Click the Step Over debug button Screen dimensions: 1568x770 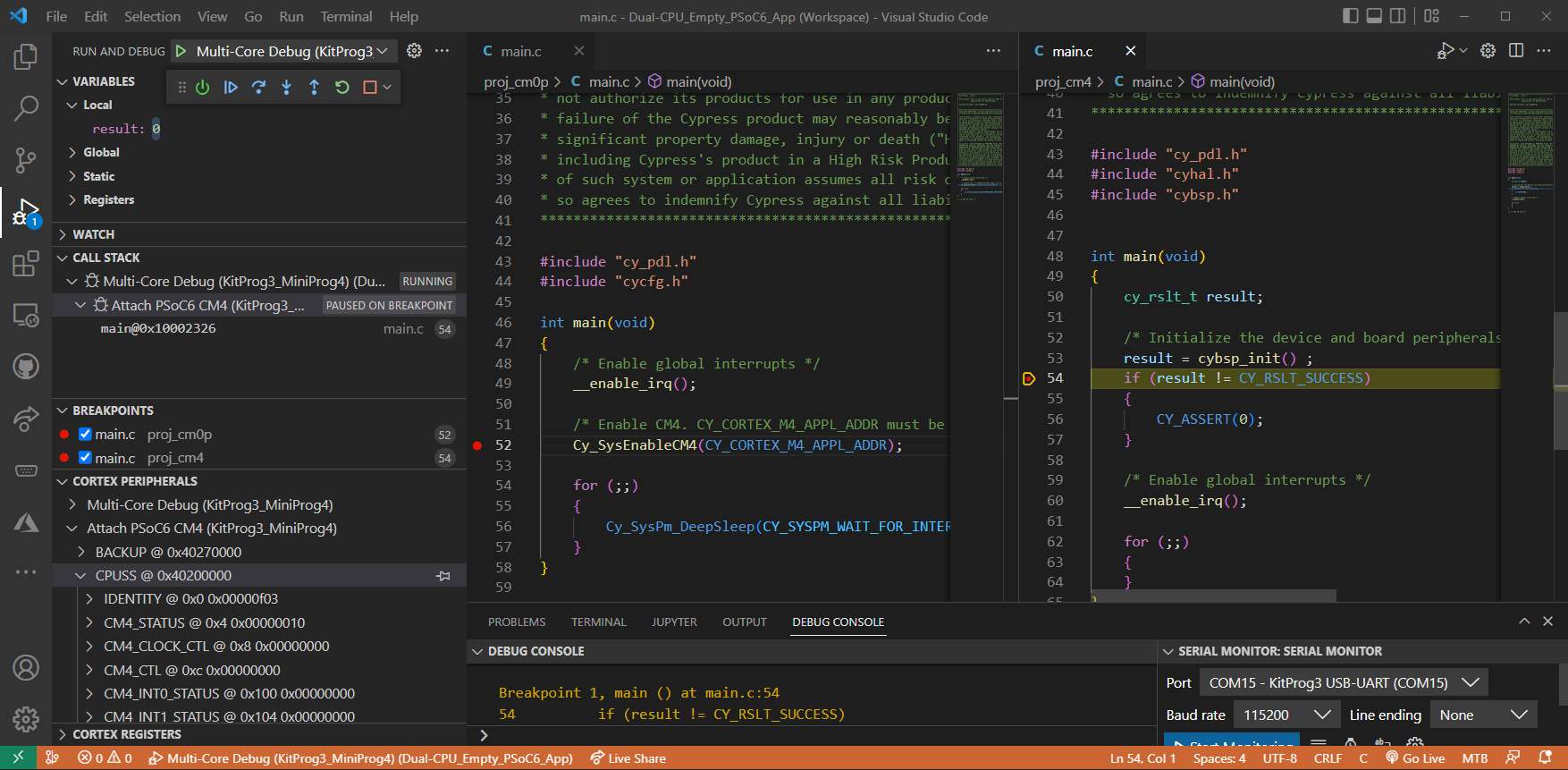pos(258,87)
